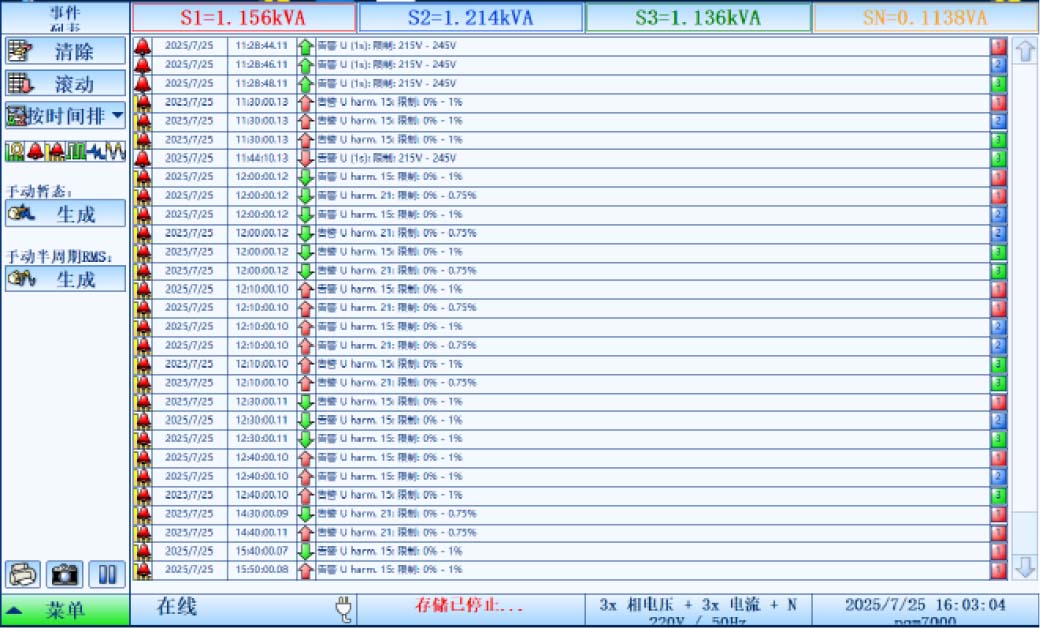Screen dimensions: 1040x628
Task: Toggle the pause button
Action: click(107, 575)
